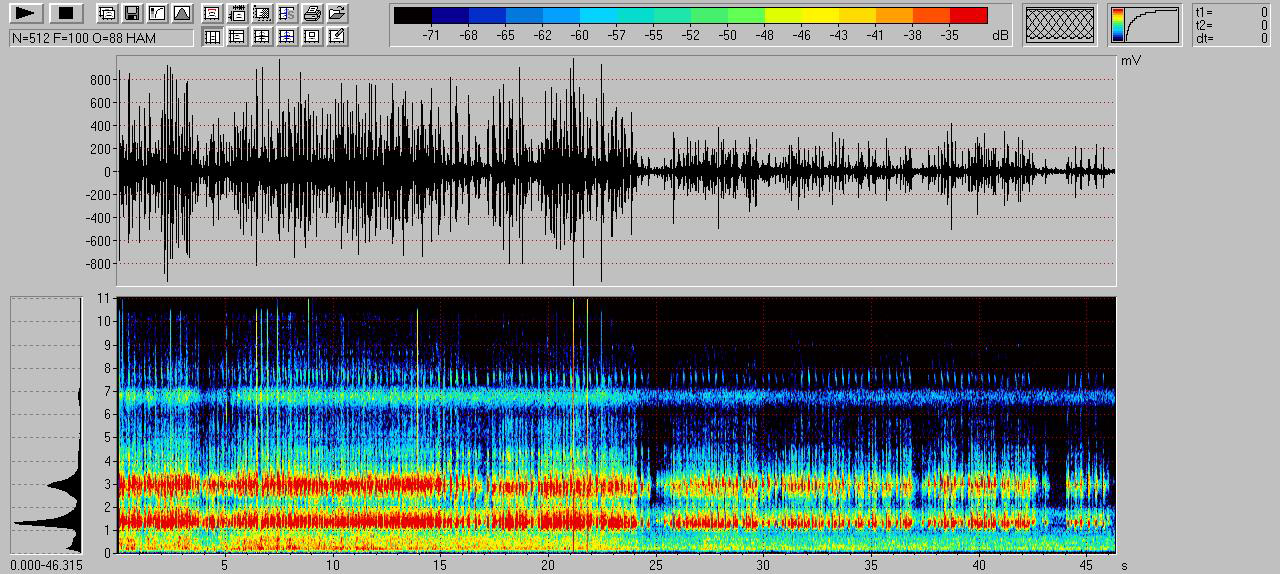The width and height of the screenshot is (1280, 574).
Task: Open the rainbow color curve settings button
Action: (x=1145, y=25)
